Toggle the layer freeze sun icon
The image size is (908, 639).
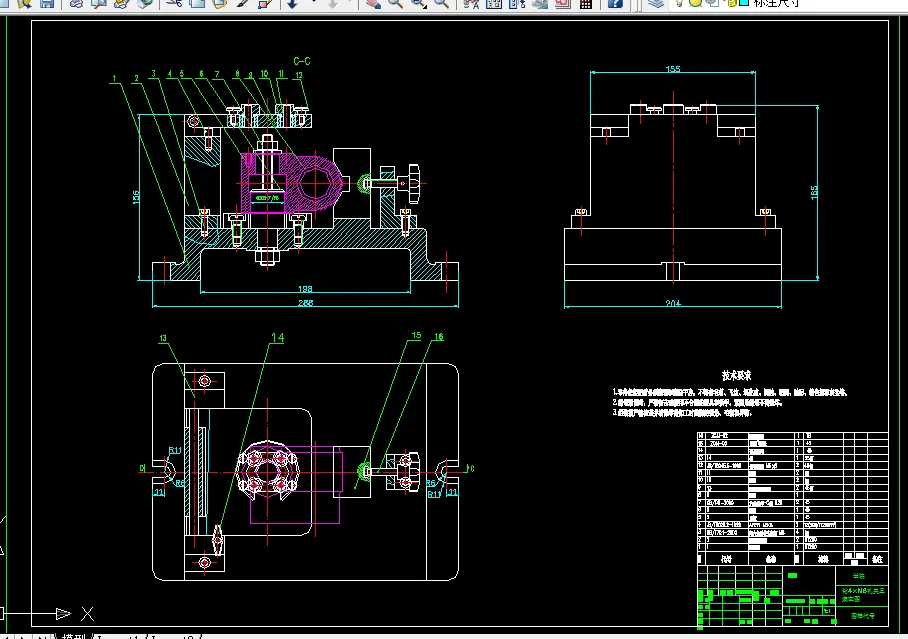tap(695, 3)
